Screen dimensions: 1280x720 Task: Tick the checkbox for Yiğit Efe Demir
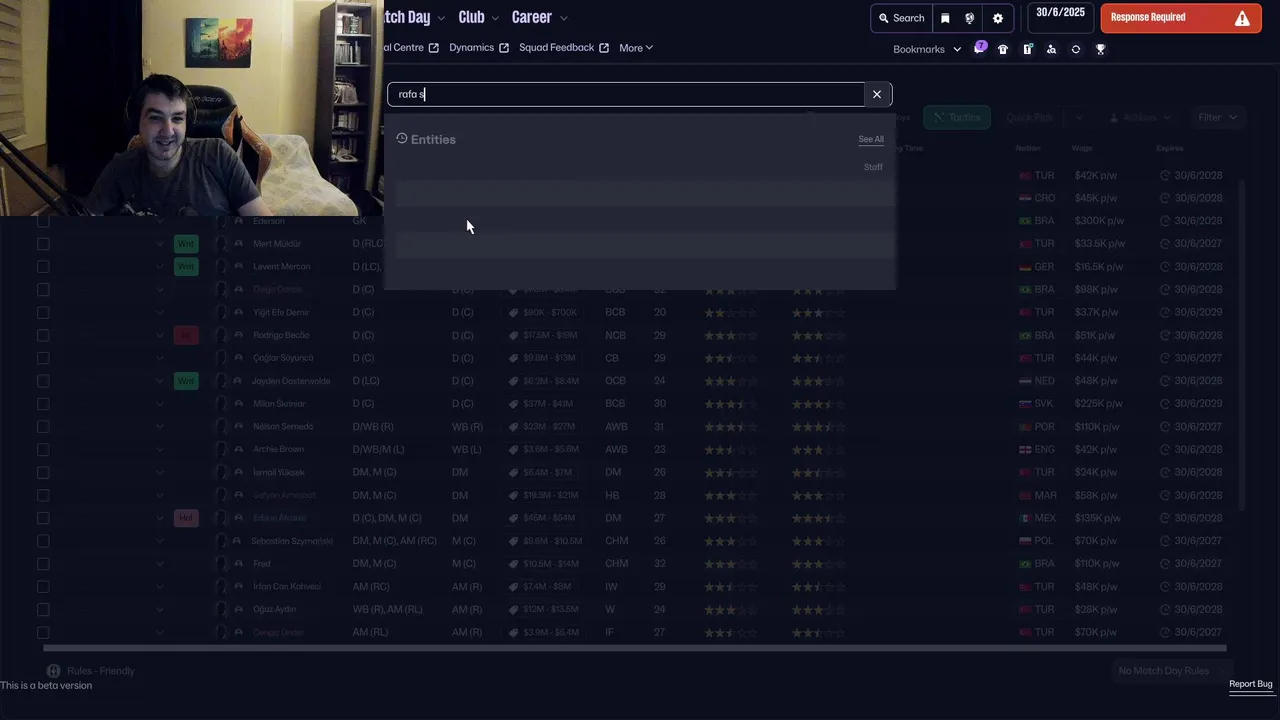tap(43, 312)
